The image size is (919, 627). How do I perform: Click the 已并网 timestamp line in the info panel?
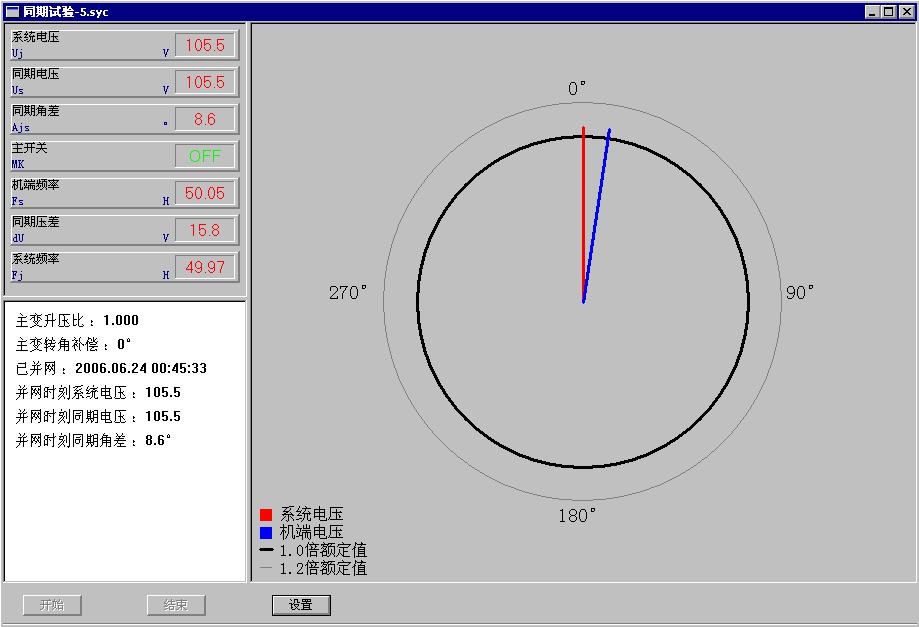click(112, 369)
